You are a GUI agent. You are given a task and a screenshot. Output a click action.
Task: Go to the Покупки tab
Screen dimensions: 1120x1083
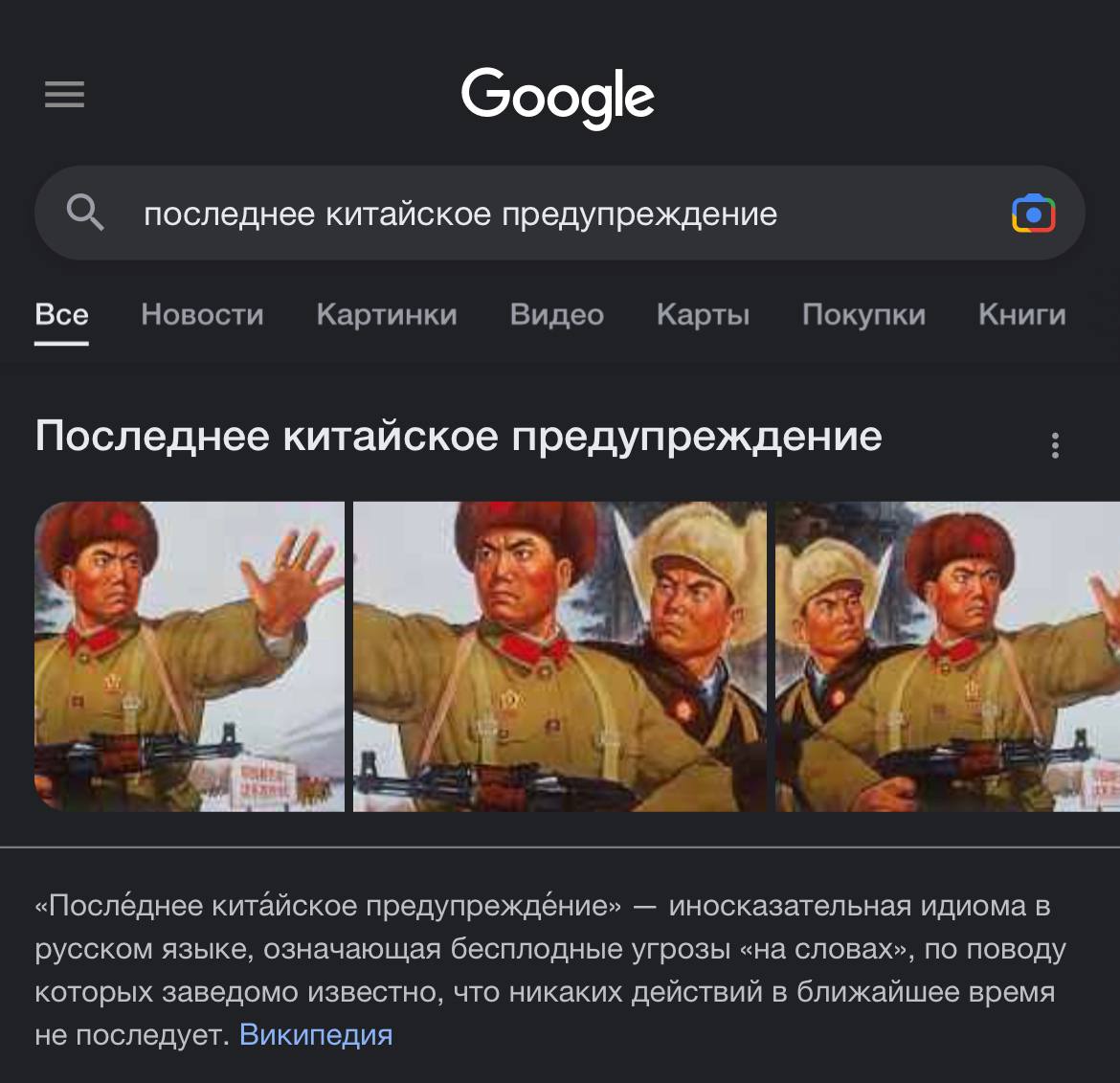pos(863,315)
